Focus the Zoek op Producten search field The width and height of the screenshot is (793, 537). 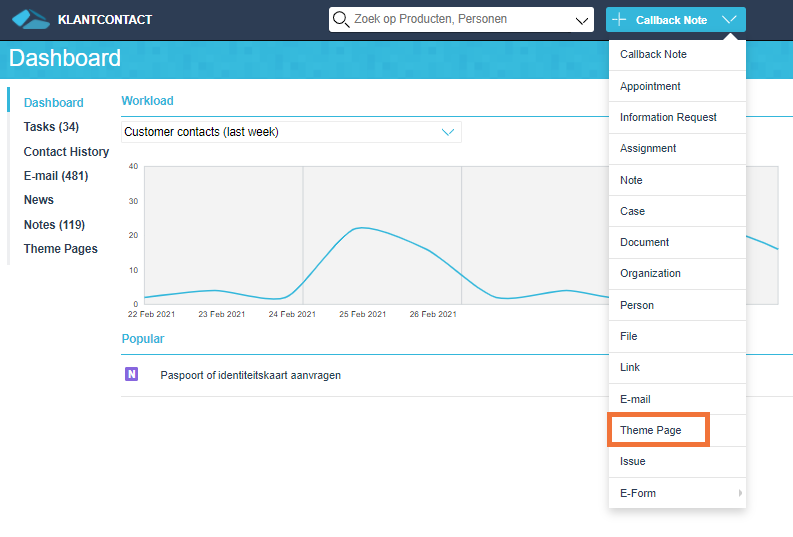(x=461, y=20)
